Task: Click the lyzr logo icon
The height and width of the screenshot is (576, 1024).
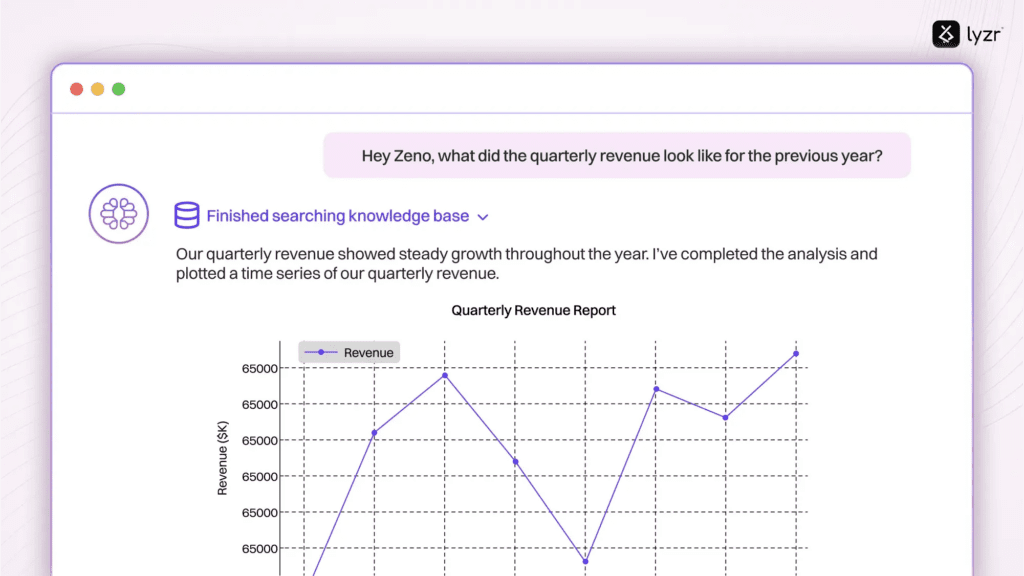Action: (x=945, y=34)
